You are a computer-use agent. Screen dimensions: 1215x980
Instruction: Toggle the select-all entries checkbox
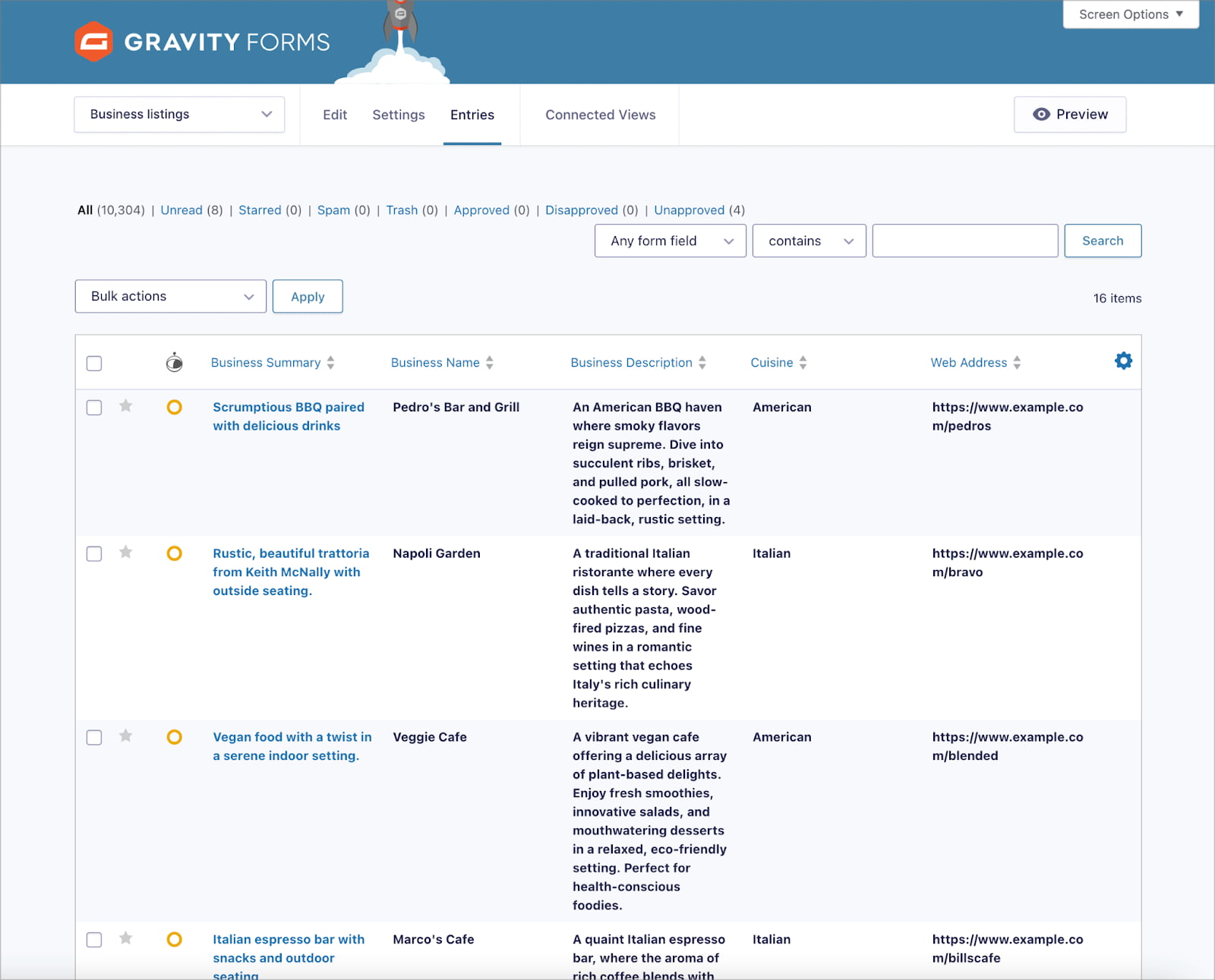coord(94,364)
